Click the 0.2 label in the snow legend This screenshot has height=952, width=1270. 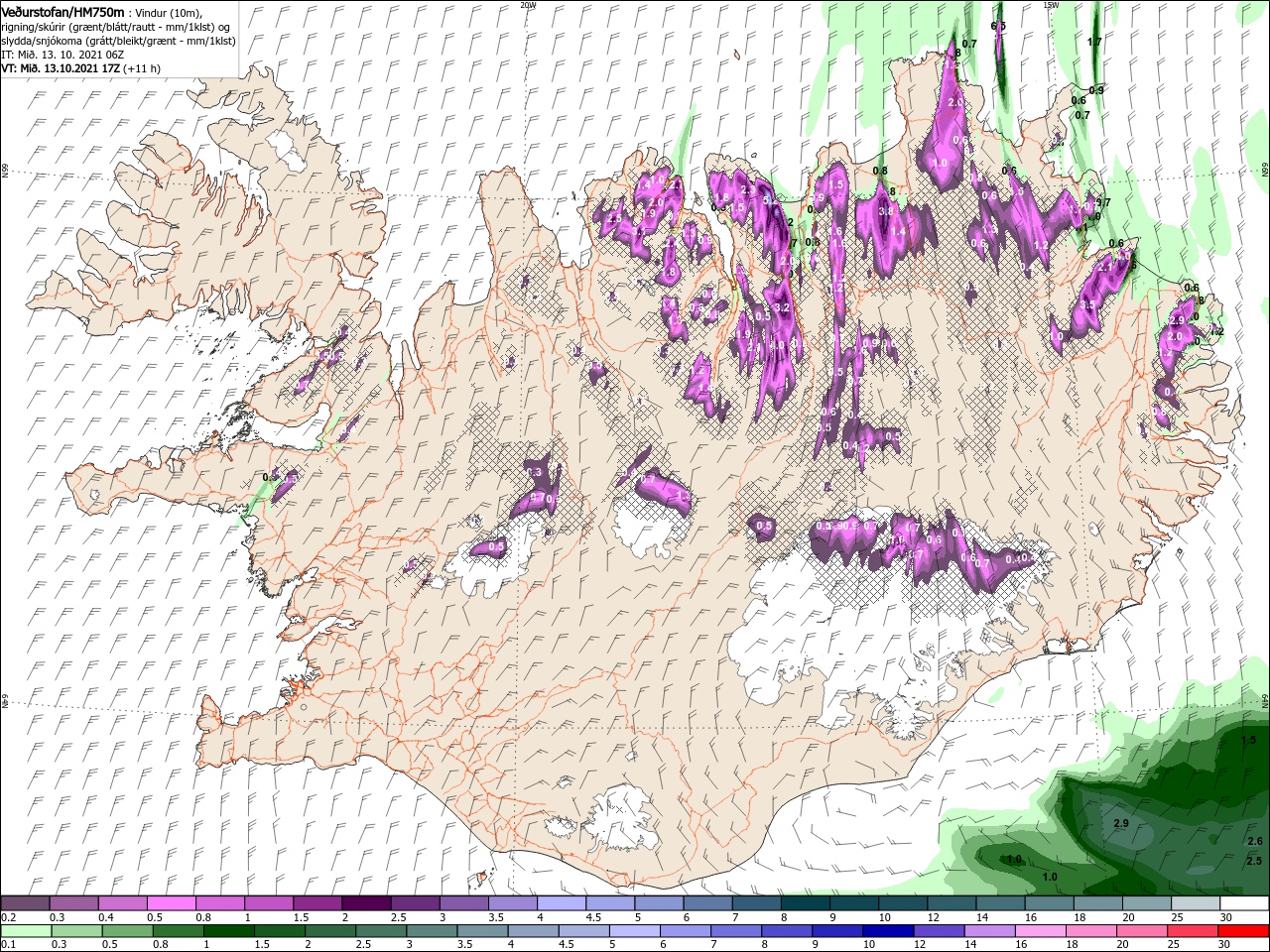pos(9,917)
